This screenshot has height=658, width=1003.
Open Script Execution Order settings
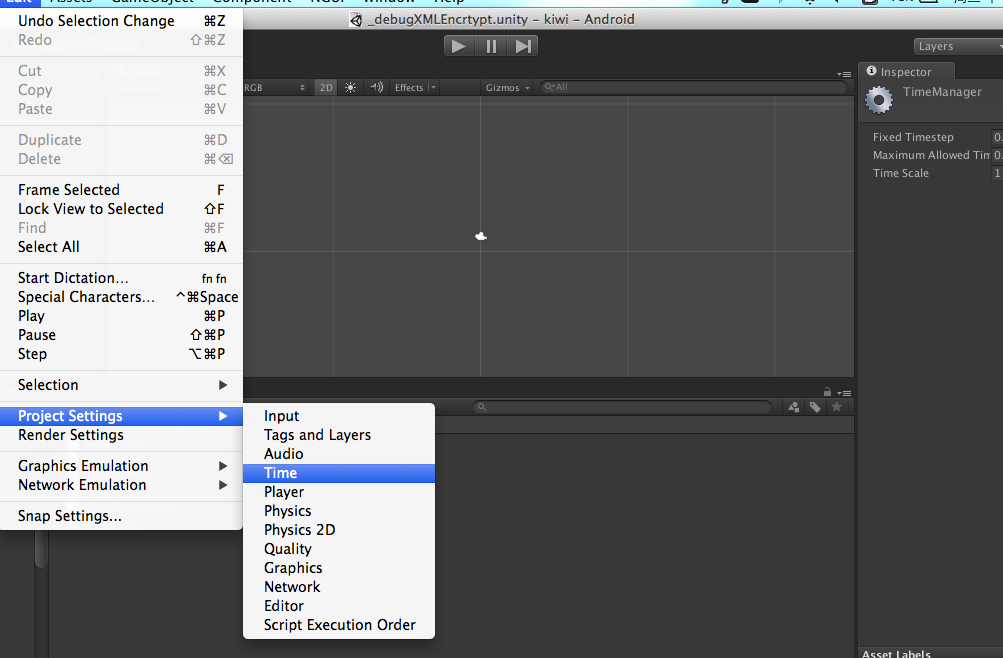pyautogui.click(x=339, y=625)
